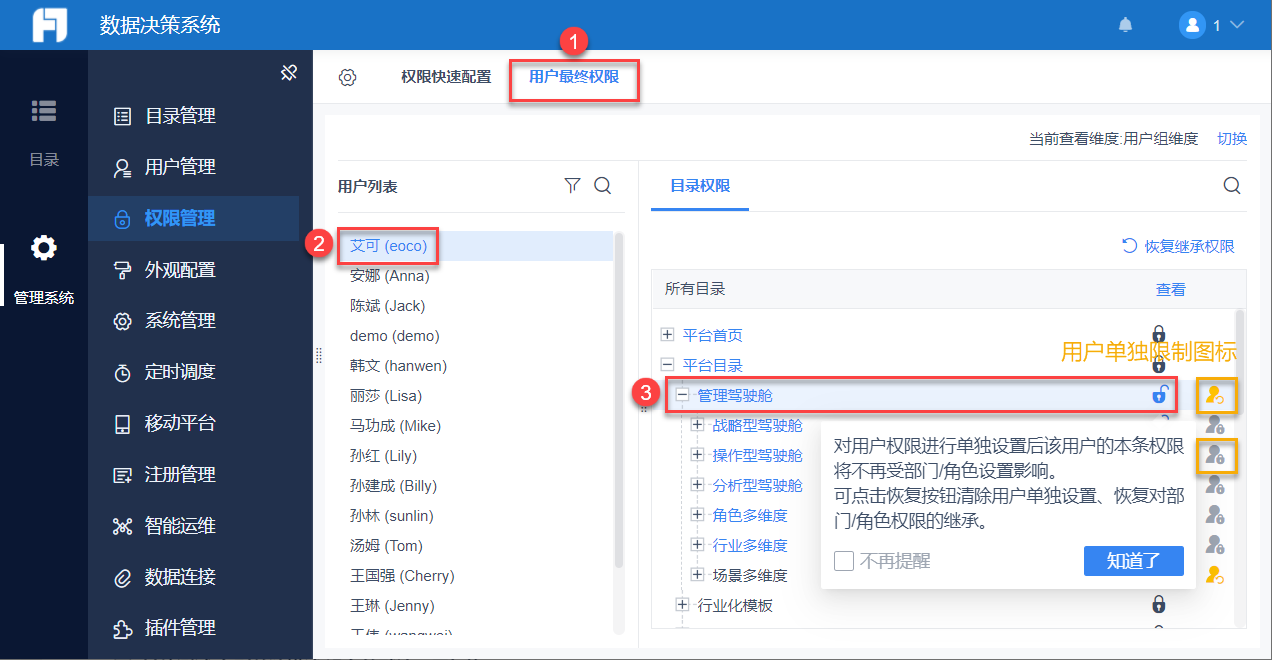
Task: Click the 系统管理 gear icon
Action: pos(122,321)
